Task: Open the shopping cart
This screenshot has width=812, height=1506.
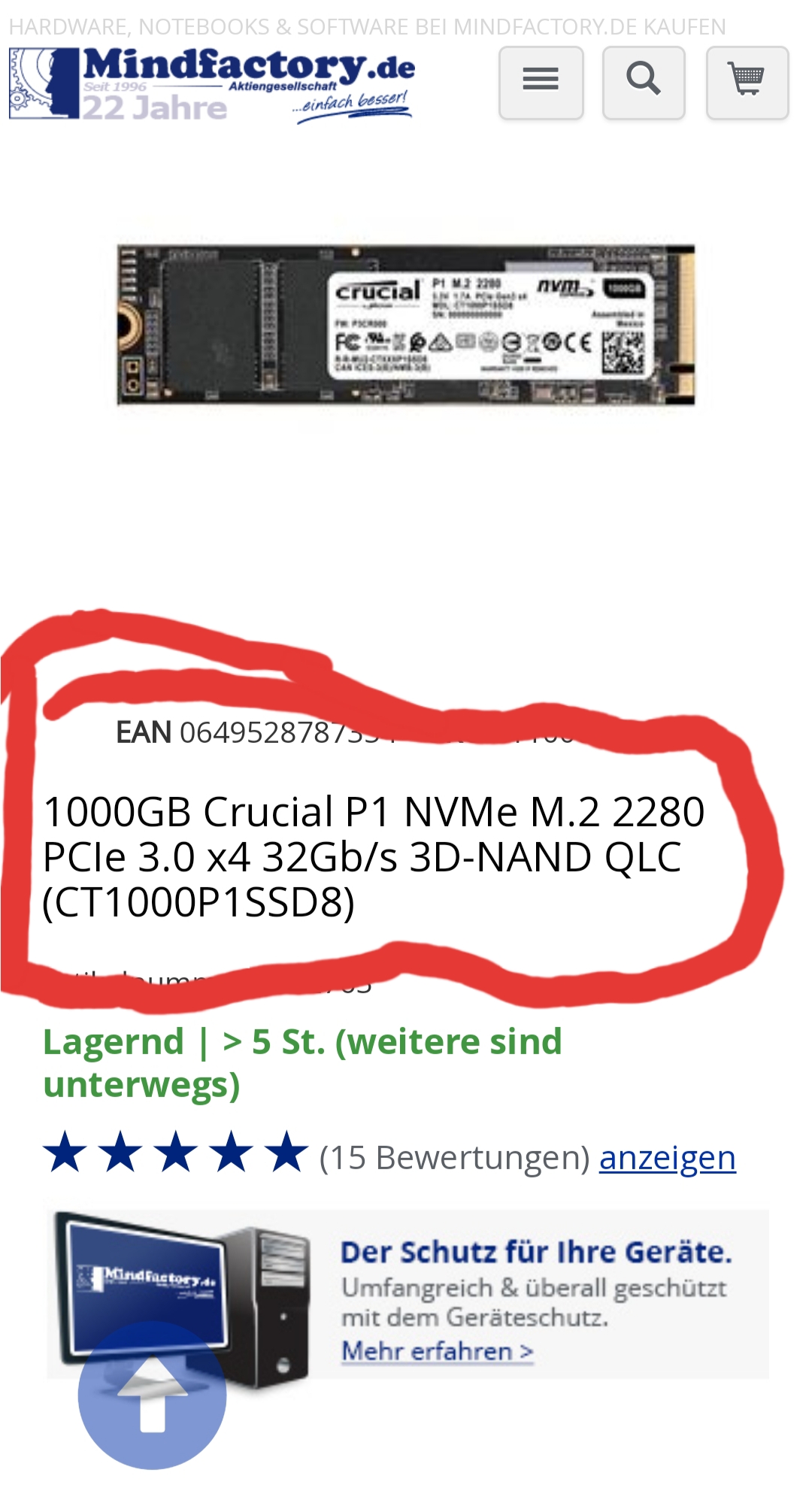Action: [x=747, y=83]
